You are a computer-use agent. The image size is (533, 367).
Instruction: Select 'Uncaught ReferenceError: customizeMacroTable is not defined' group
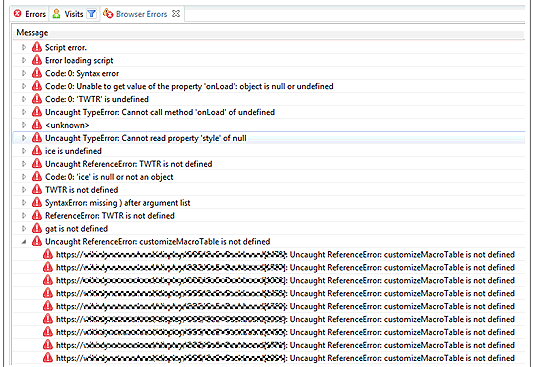point(157,242)
